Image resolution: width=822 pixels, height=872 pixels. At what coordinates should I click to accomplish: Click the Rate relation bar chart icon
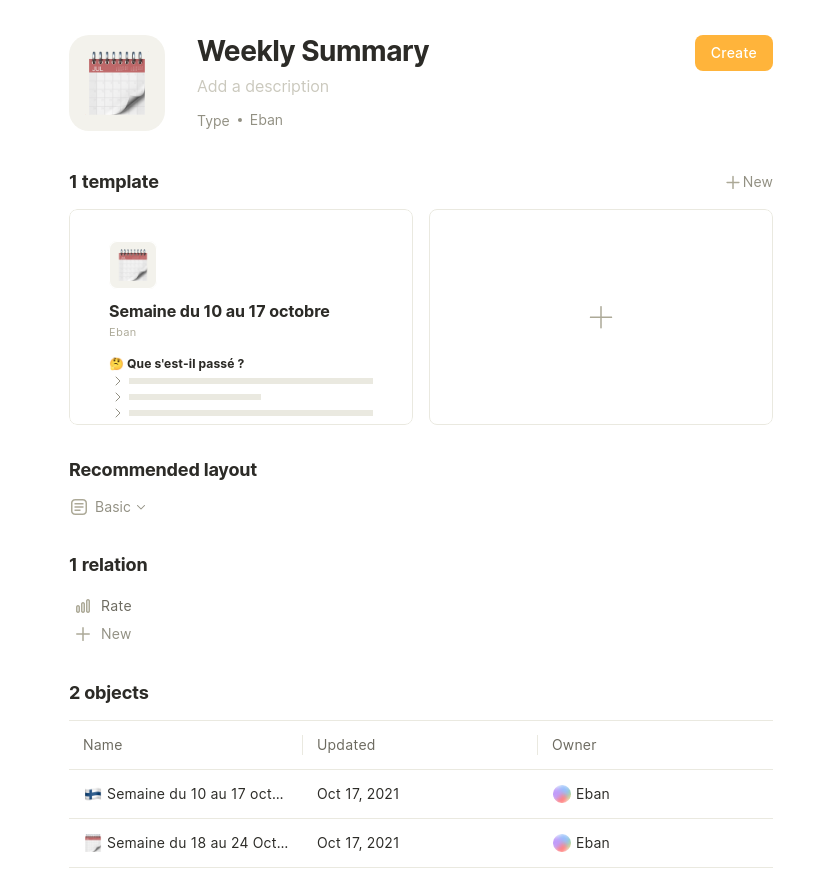(83, 606)
